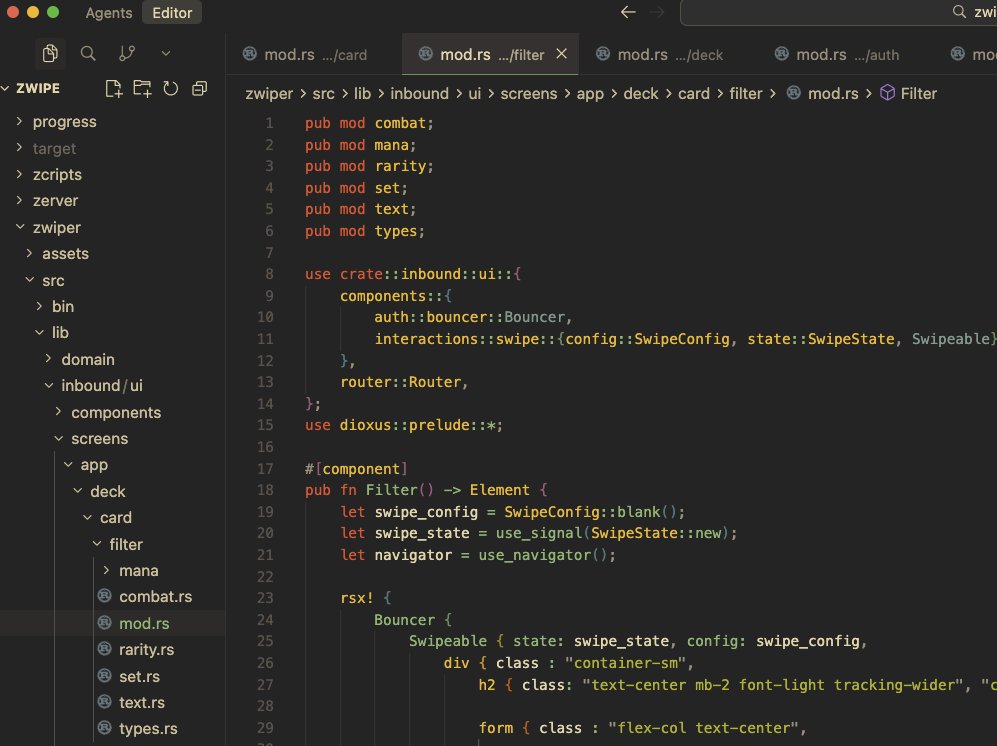Click router::Router on line 13
The width and height of the screenshot is (997, 746).
pyautogui.click(x=401, y=382)
